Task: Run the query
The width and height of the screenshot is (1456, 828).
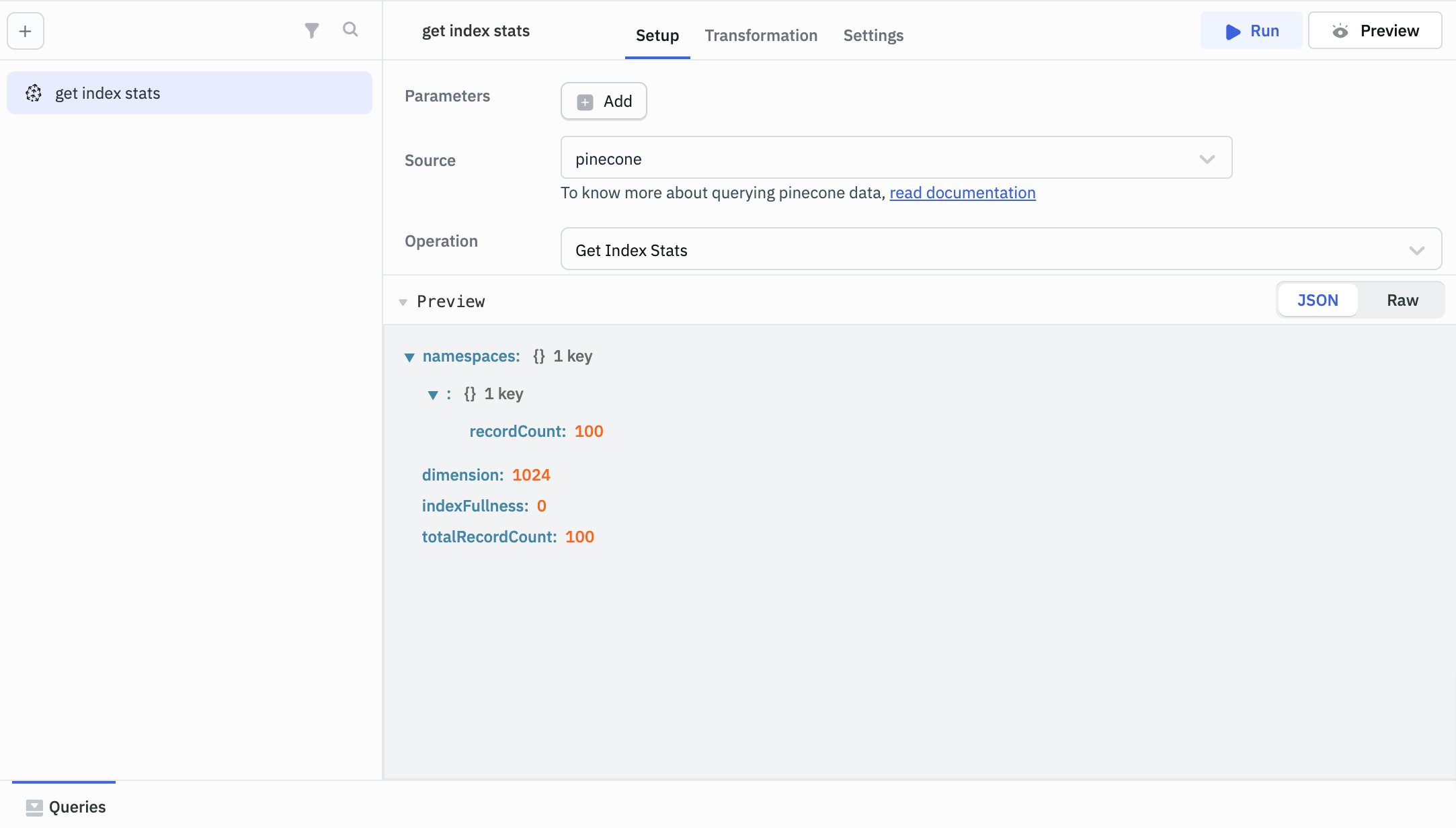Action: click(x=1251, y=31)
